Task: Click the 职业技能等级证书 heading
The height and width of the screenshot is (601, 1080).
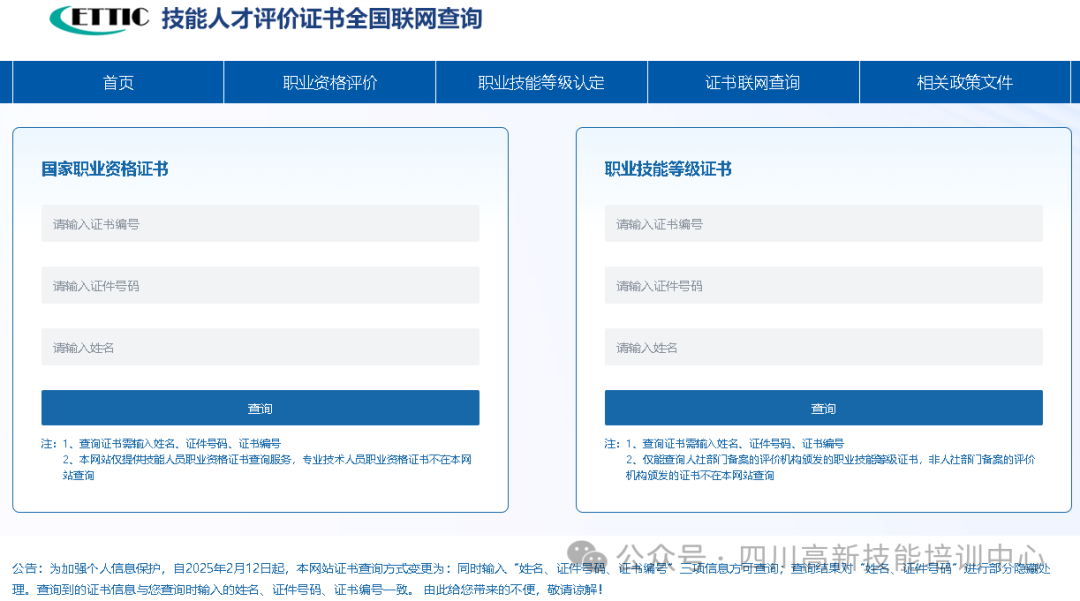Action: (668, 169)
